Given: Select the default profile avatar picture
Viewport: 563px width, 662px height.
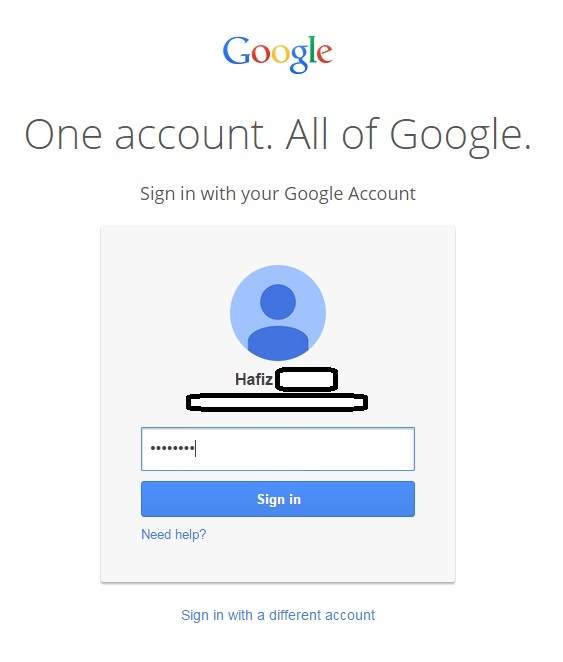Looking at the screenshot, I should [x=278, y=313].
